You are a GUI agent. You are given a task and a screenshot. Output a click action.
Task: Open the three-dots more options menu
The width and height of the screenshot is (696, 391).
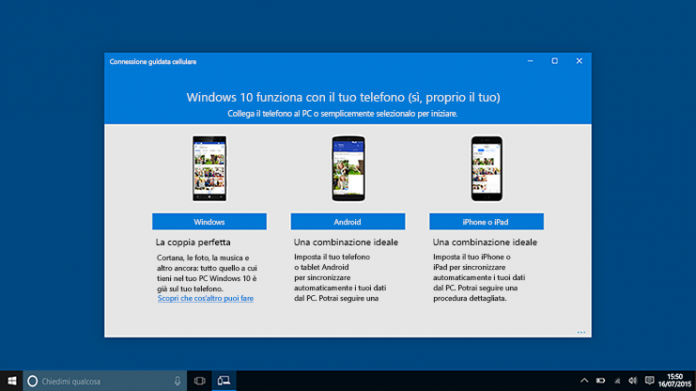click(581, 332)
